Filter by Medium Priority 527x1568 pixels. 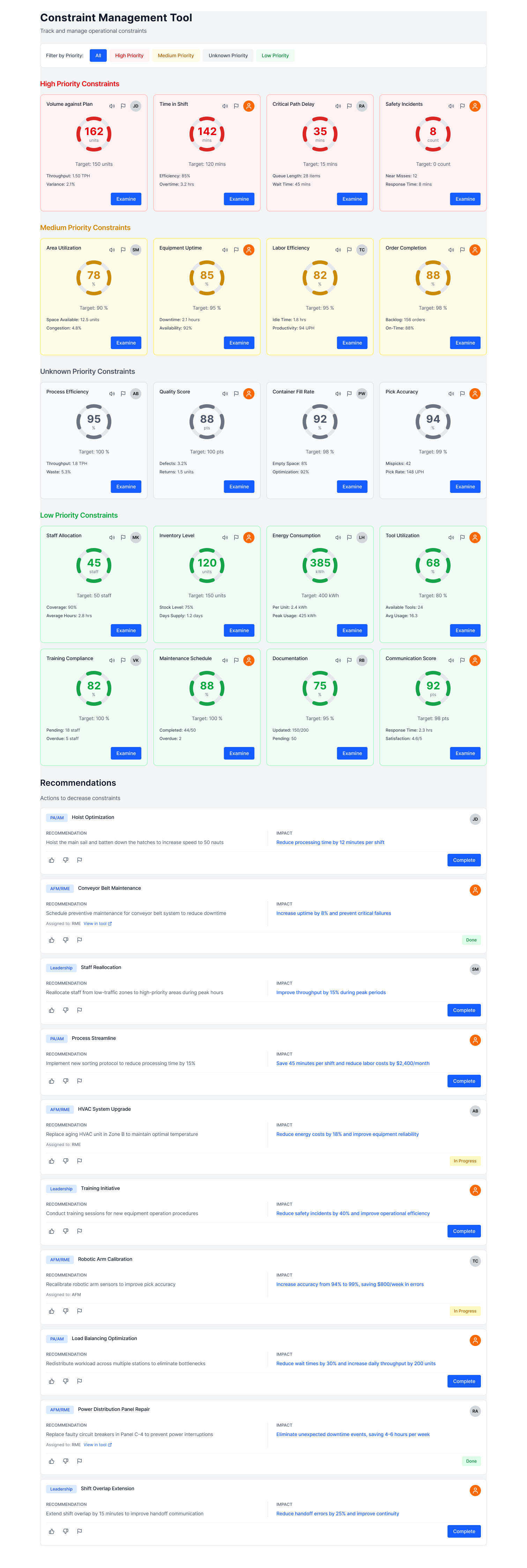pyautogui.click(x=176, y=56)
